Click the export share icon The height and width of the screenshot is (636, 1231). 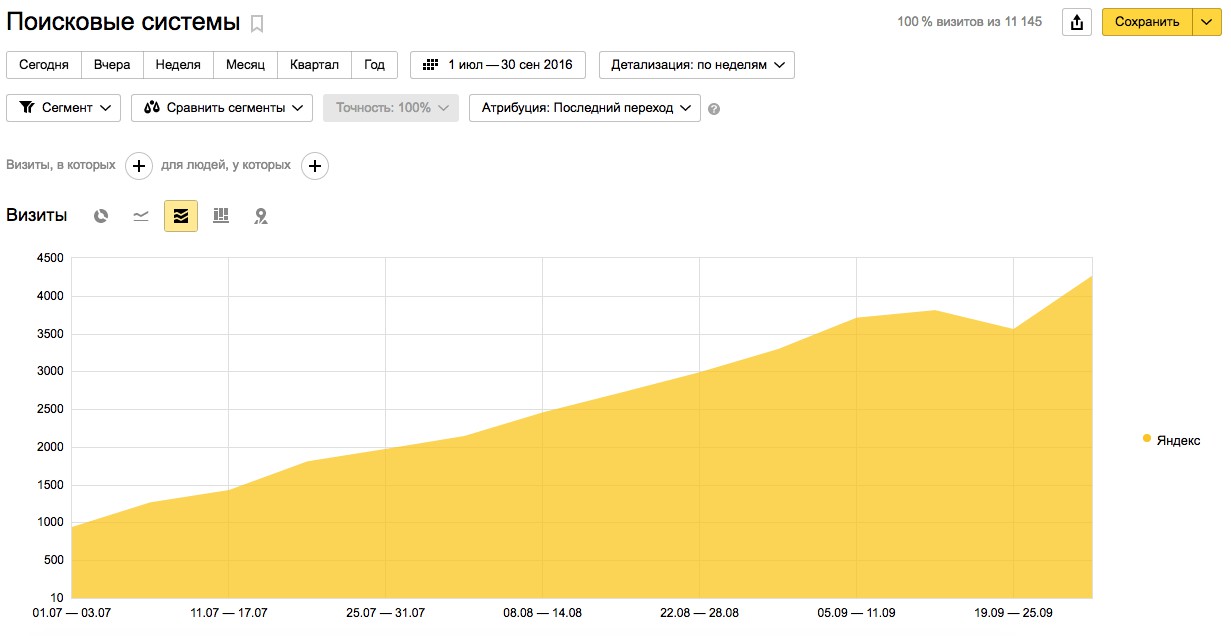point(1076,22)
